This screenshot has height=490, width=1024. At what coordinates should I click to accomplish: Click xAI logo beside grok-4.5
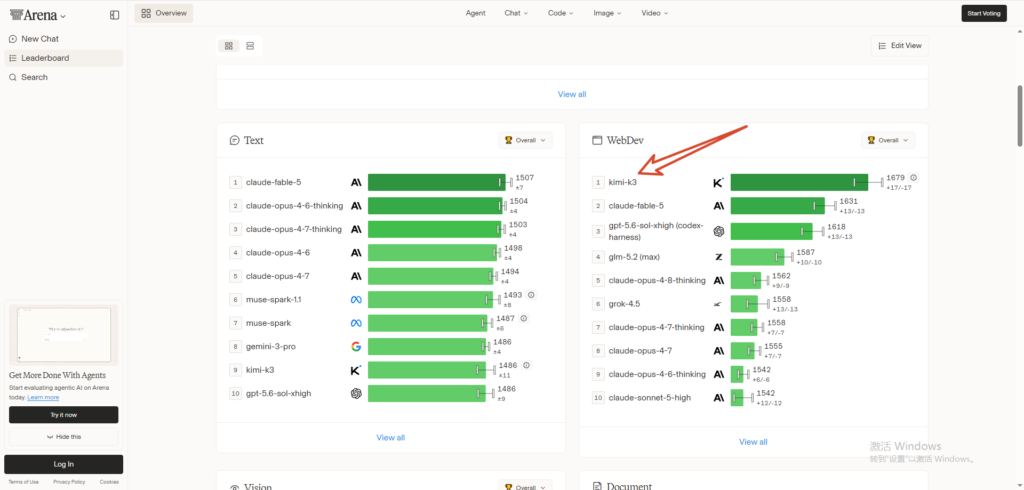718,304
